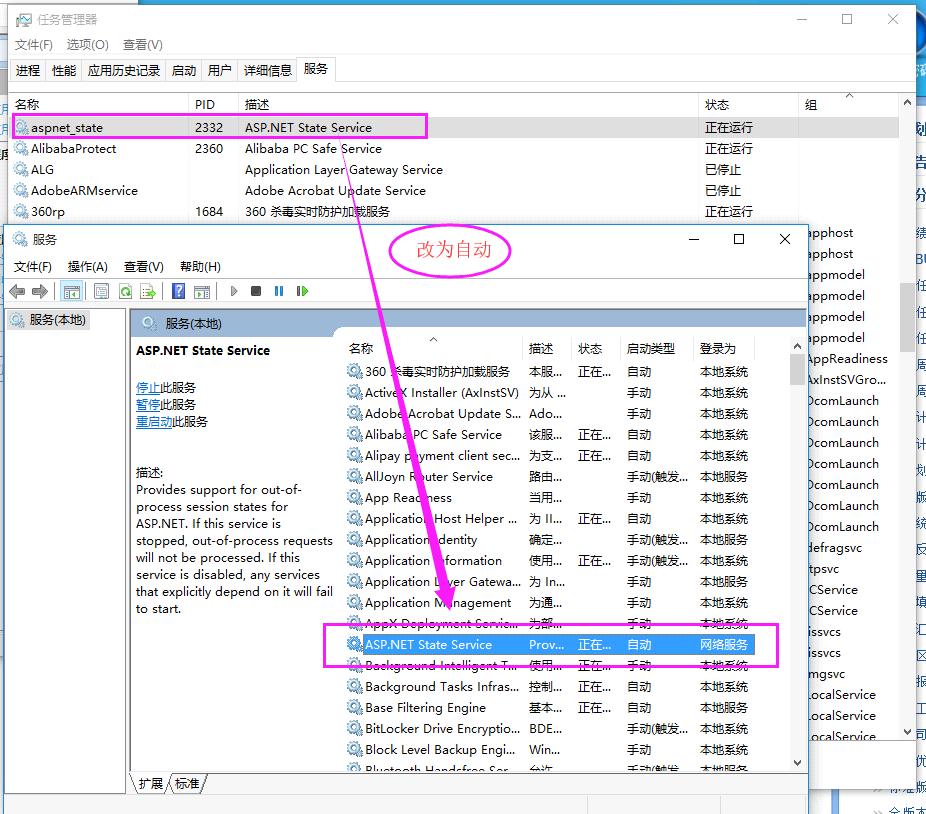Open the Properties toolbar icon in Services
Image resolution: width=926 pixels, height=814 pixels.
(x=101, y=291)
